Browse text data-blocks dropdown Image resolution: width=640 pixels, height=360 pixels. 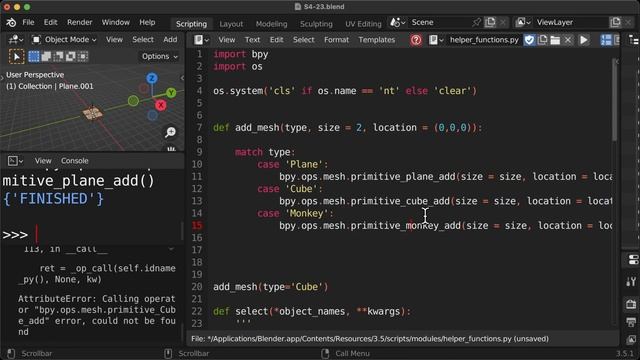click(436, 40)
